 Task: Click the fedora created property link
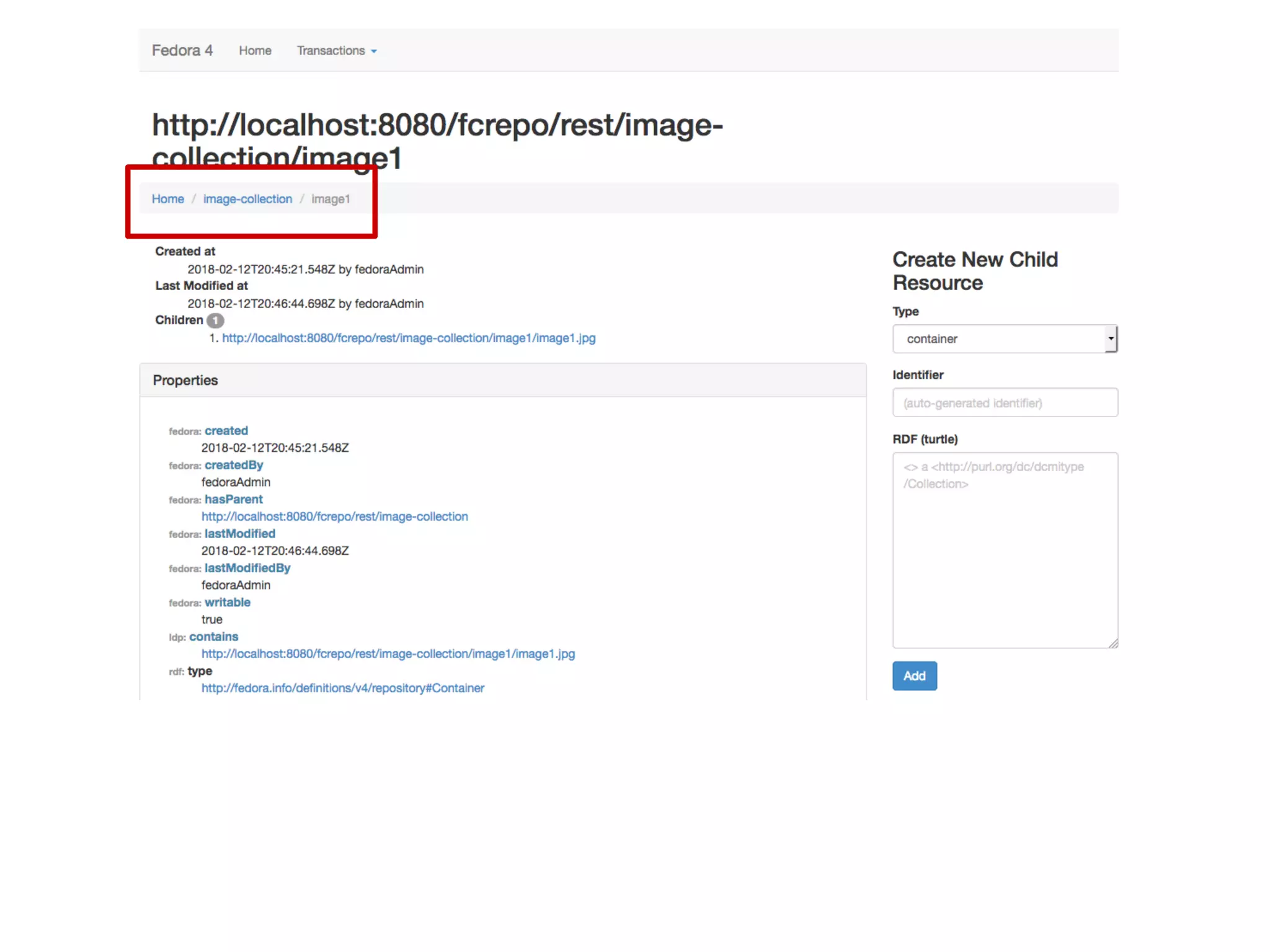click(226, 431)
